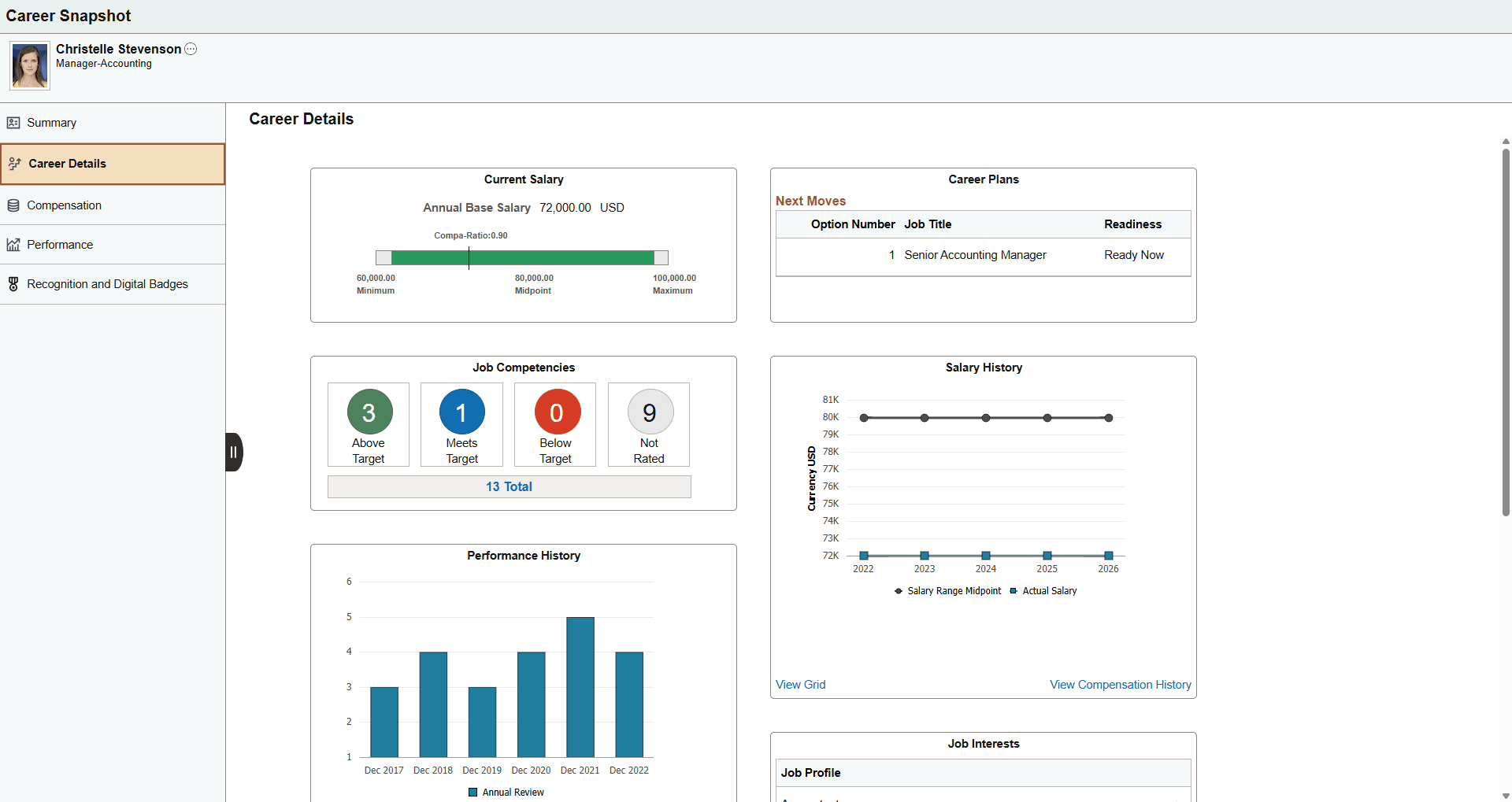Switch to the Performance tab
This screenshot has width=1512, height=802.
(x=113, y=245)
